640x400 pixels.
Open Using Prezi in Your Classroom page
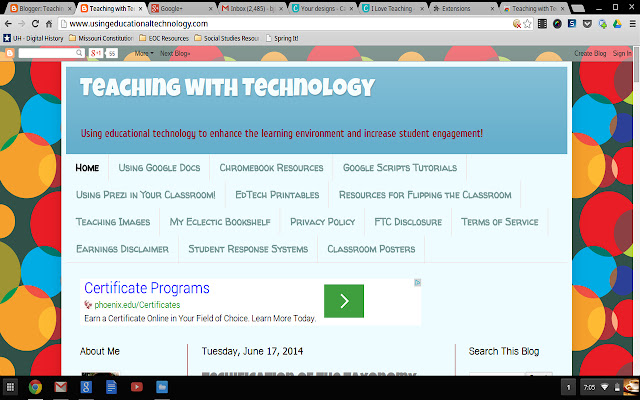coord(145,195)
